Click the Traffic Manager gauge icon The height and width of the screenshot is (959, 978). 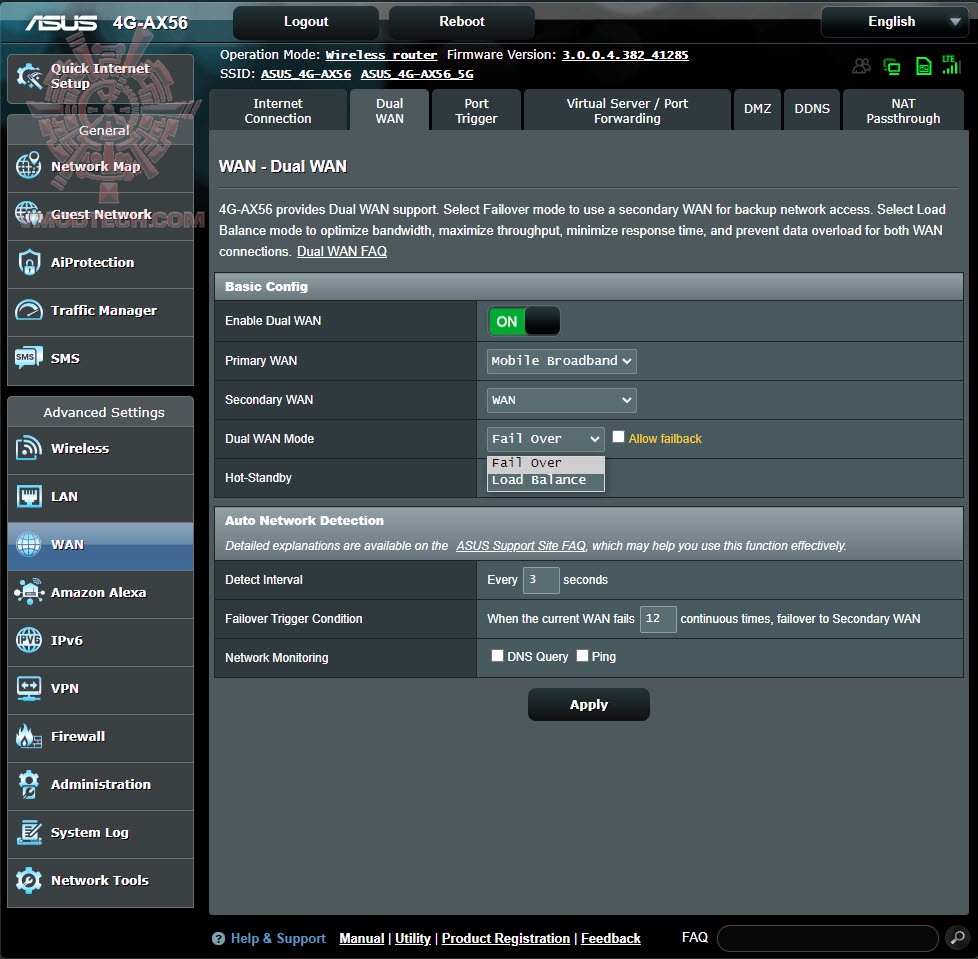tap(29, 310)
